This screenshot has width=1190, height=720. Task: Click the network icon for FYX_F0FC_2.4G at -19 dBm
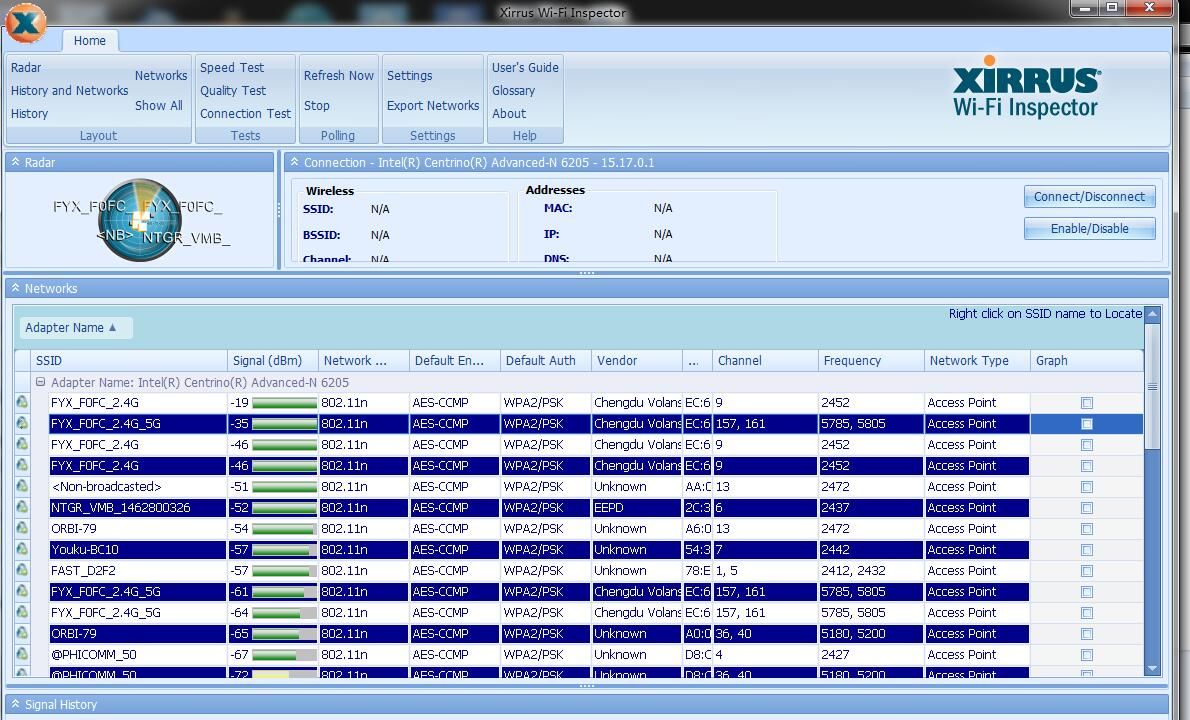click(22, 402)
